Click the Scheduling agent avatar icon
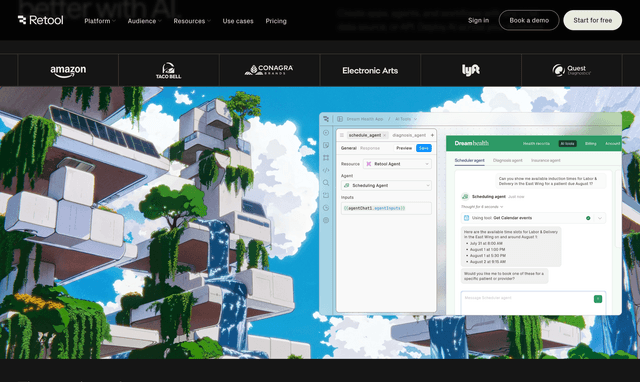The height and width of the screenshot is (382, 640). [465, 196]
